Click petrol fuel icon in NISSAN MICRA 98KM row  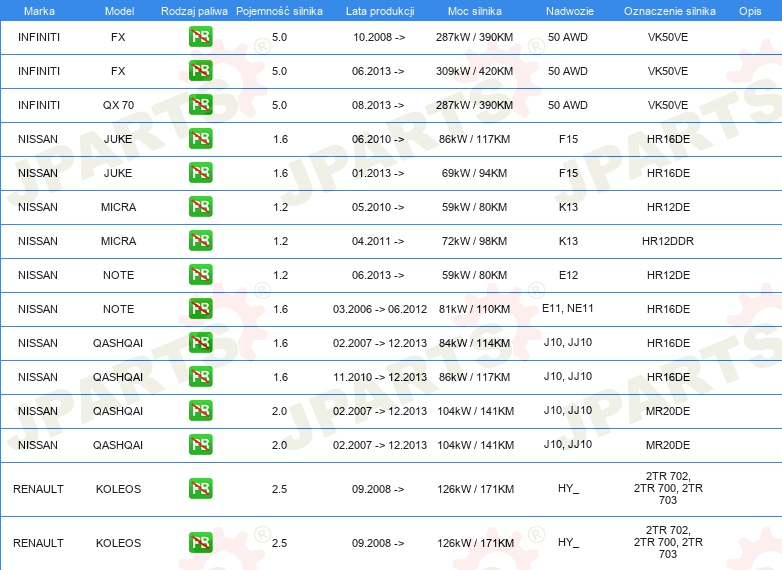[200, 240]
